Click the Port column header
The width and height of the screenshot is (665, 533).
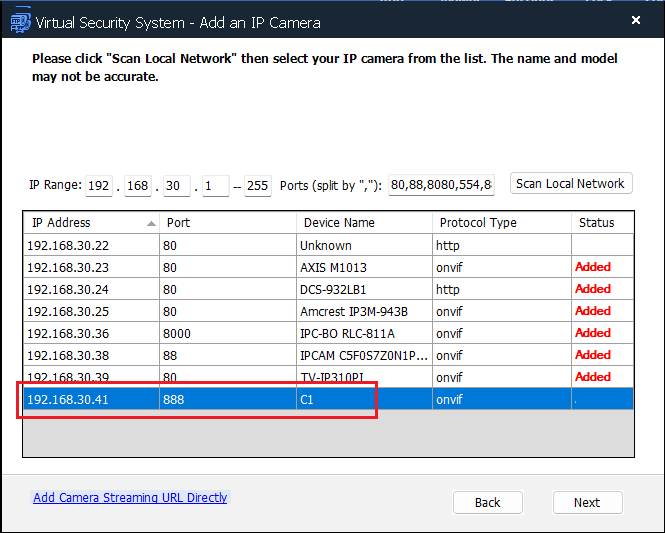coord(227,222)
